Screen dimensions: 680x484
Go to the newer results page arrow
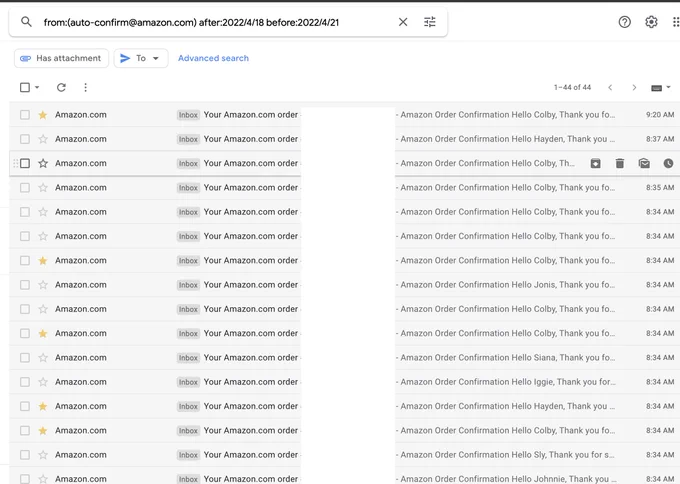(610, 88)
